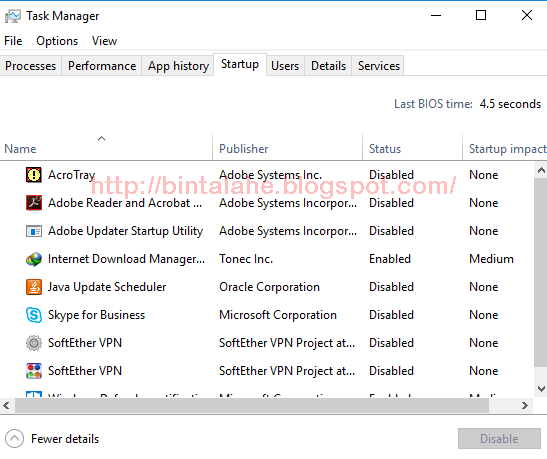Click Disabled status in AcroTray row
This screenshot has height=459, width=547.
tap(391, 175)
